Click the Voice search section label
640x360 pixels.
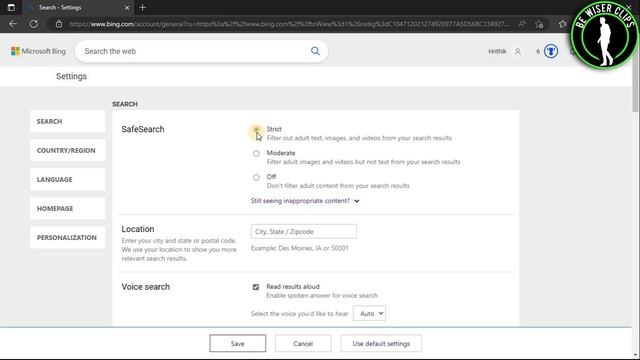(146, 287)
